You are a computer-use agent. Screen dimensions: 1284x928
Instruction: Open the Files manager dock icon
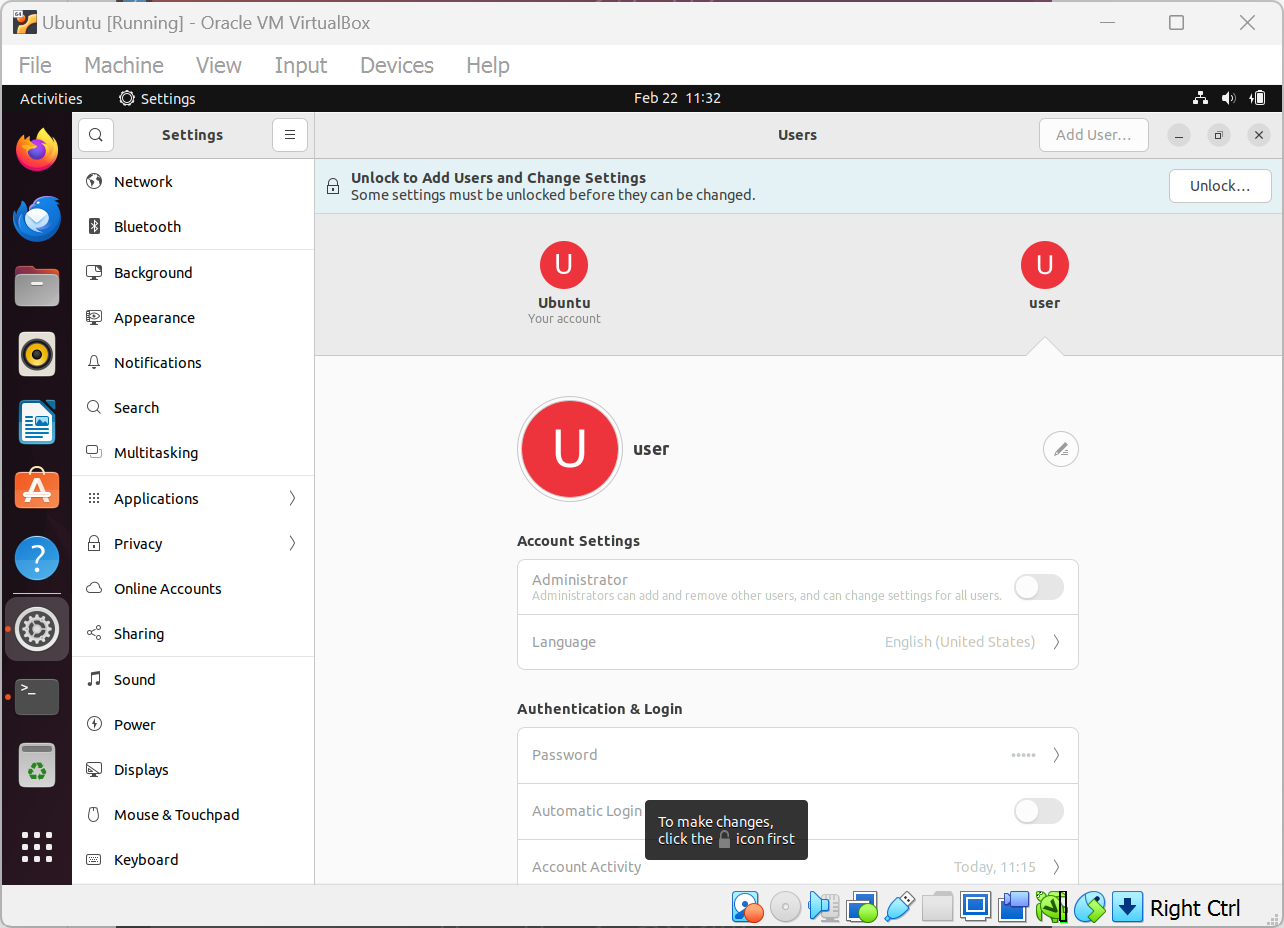(x=37, y=286)
